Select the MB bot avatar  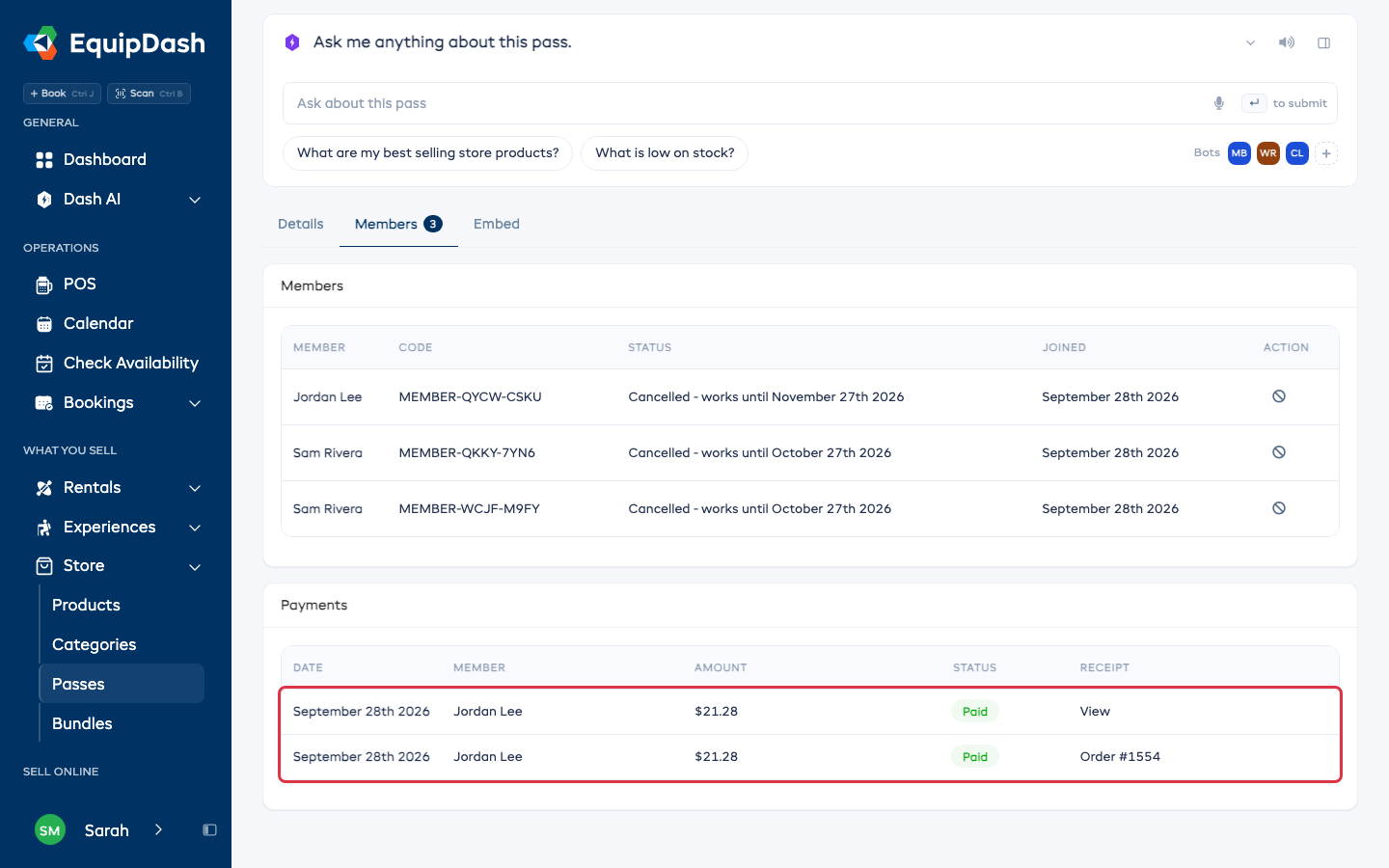[x=1239, y=153]
